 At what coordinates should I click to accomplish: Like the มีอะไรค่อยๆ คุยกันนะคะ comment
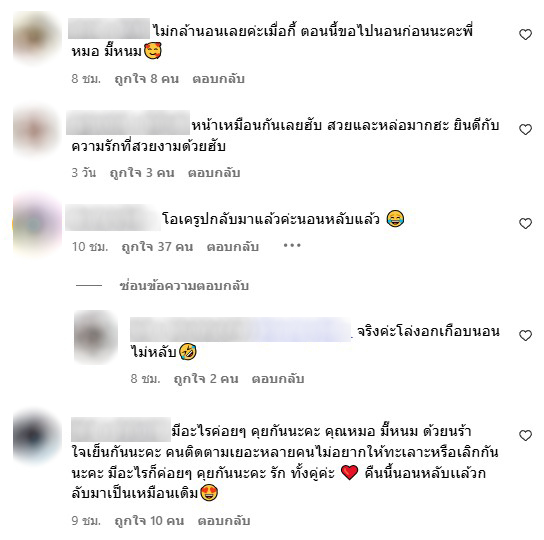525,435
